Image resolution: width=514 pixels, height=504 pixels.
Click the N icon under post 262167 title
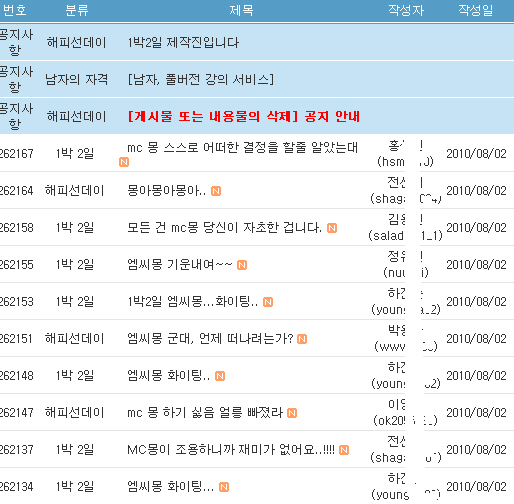click(124, 162)
